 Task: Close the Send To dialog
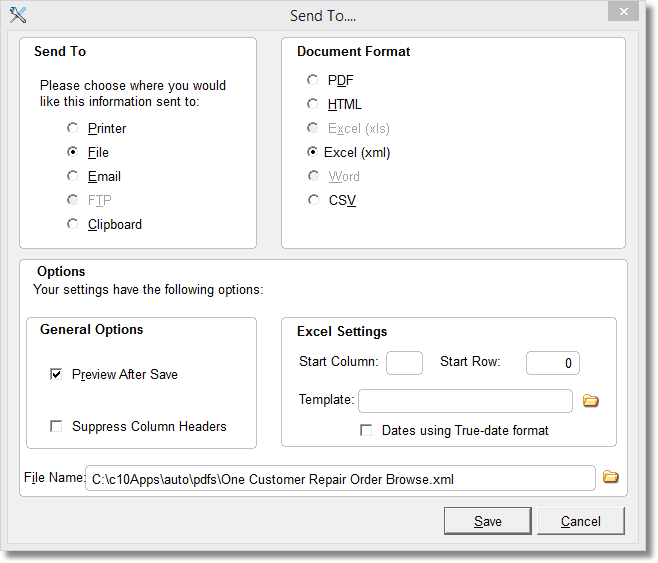tap(624, 12)
